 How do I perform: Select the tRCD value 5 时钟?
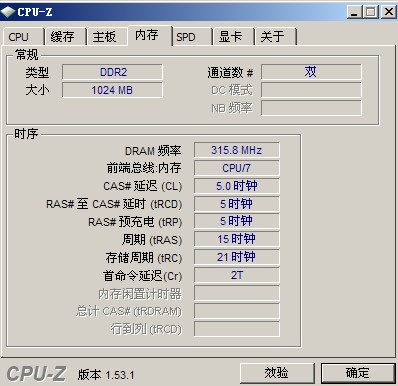pyautogui.click(x=237, y=204)
